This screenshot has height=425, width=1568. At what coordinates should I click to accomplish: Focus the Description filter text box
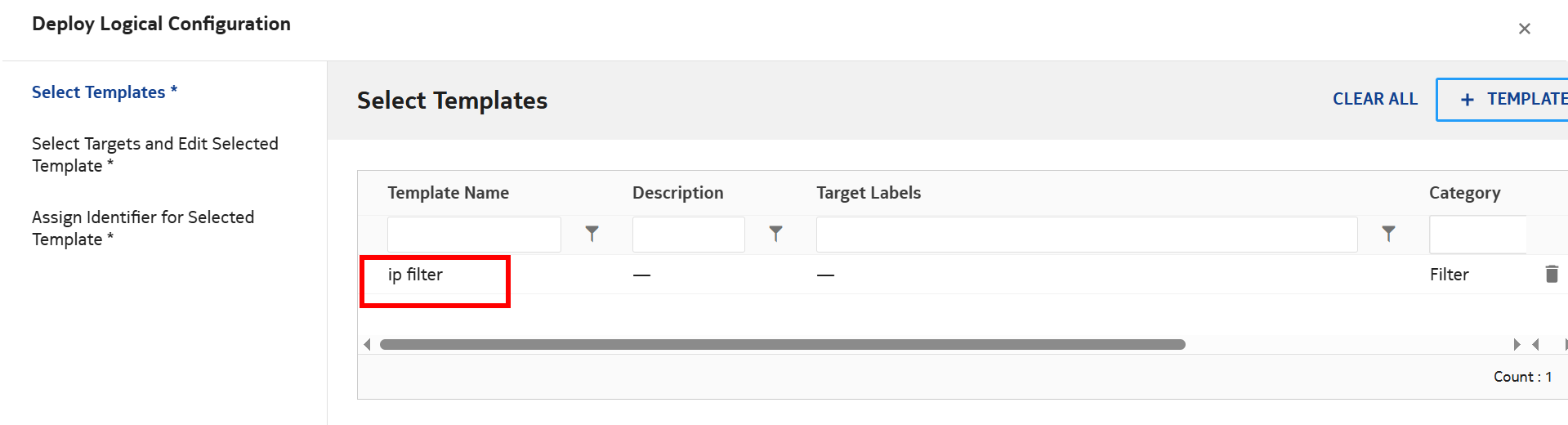688,235
